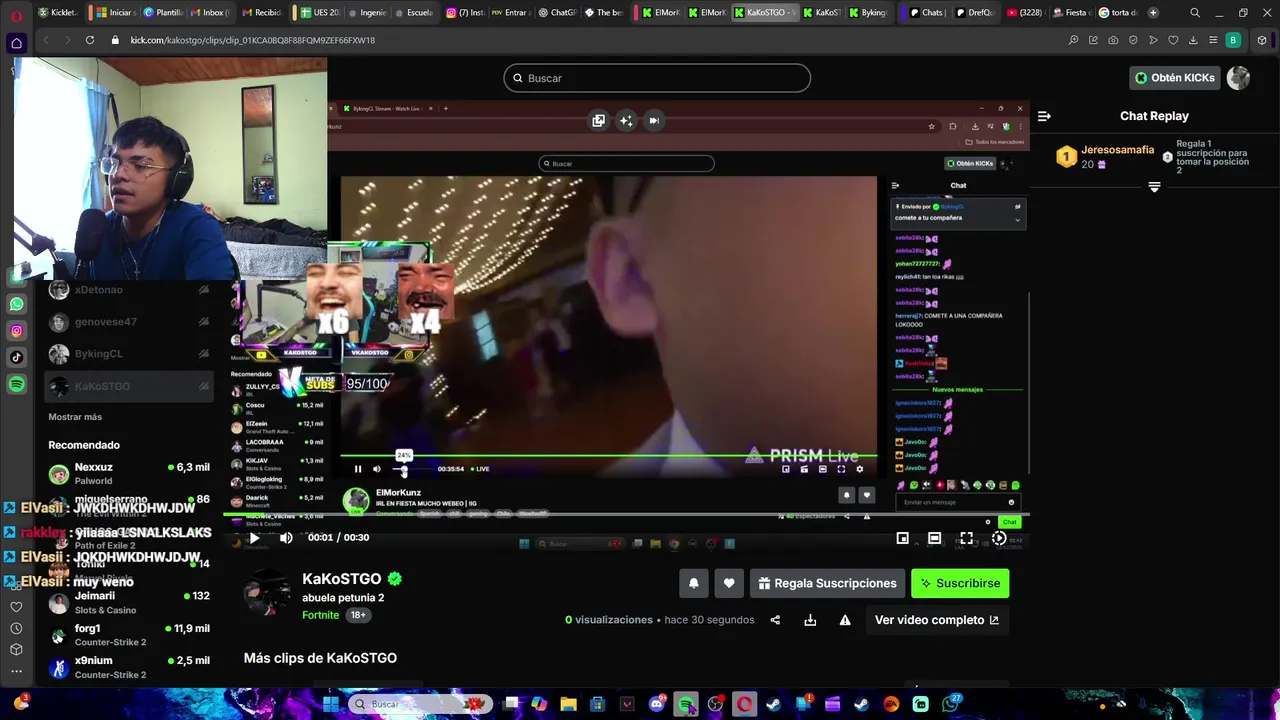Reload the current page
Image resolution: width=1280 pixels, height=720 pixels.
[90, 40]
